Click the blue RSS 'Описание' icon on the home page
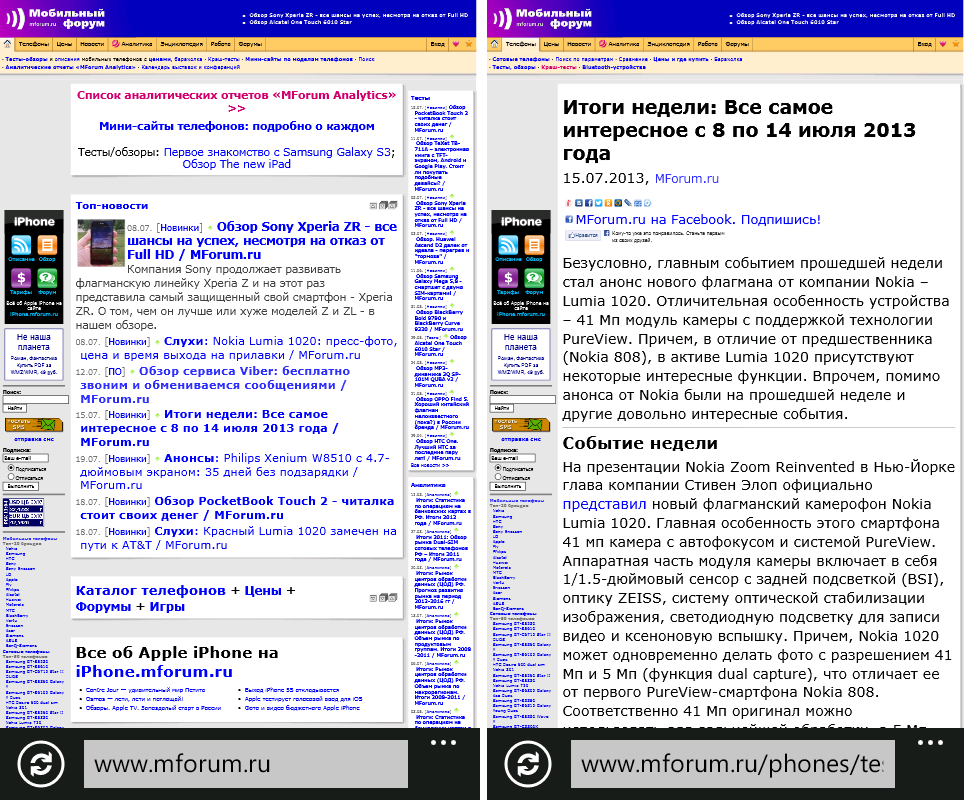 21,245
